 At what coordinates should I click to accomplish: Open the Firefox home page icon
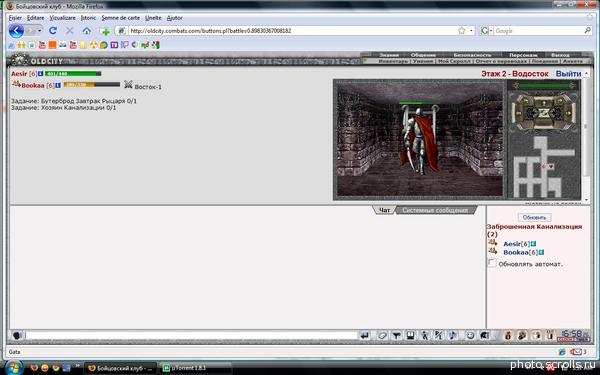pyautogui.click(x=87, y=31)
